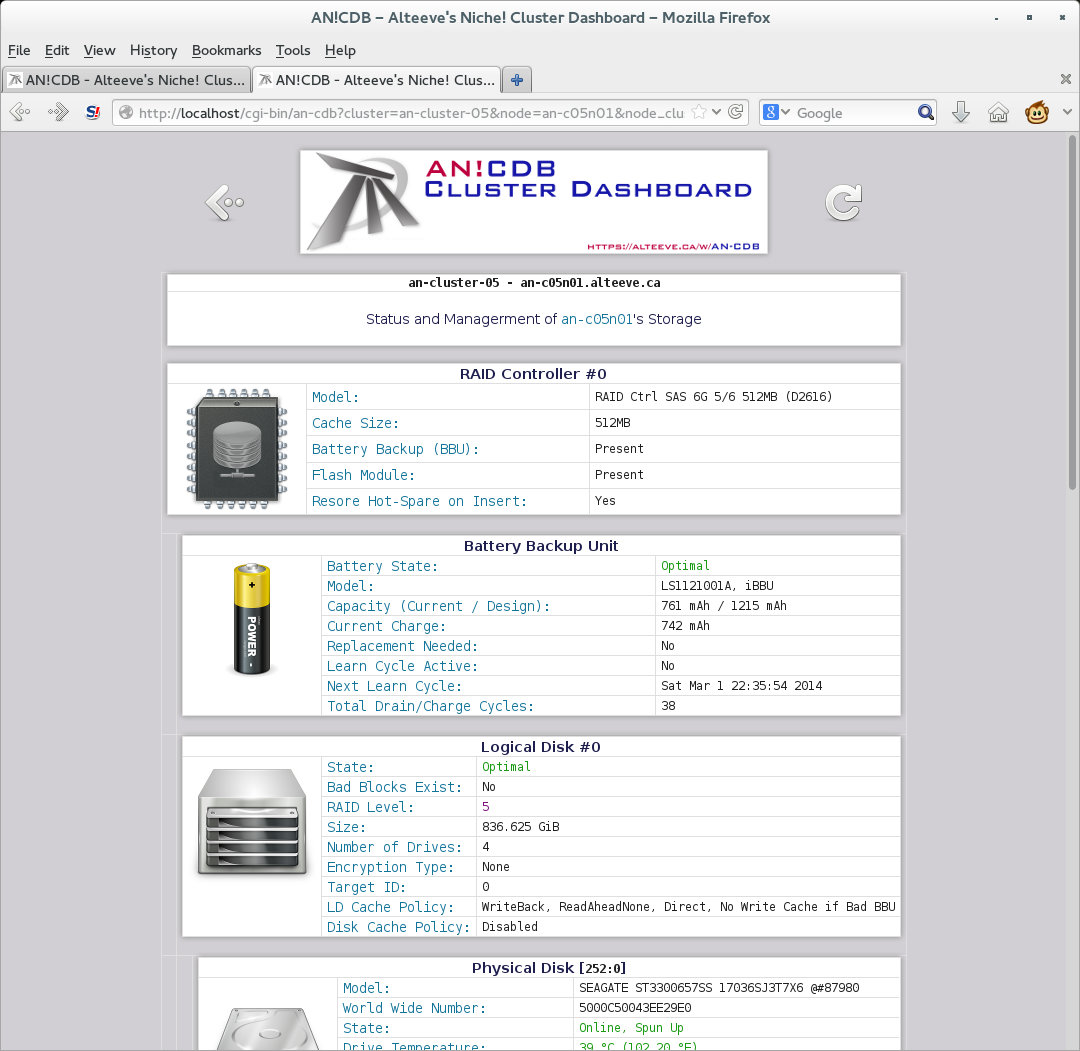
Task: Click the Next Learn Cycle date value
Action: pyautogui.click(x=742, y=685)
